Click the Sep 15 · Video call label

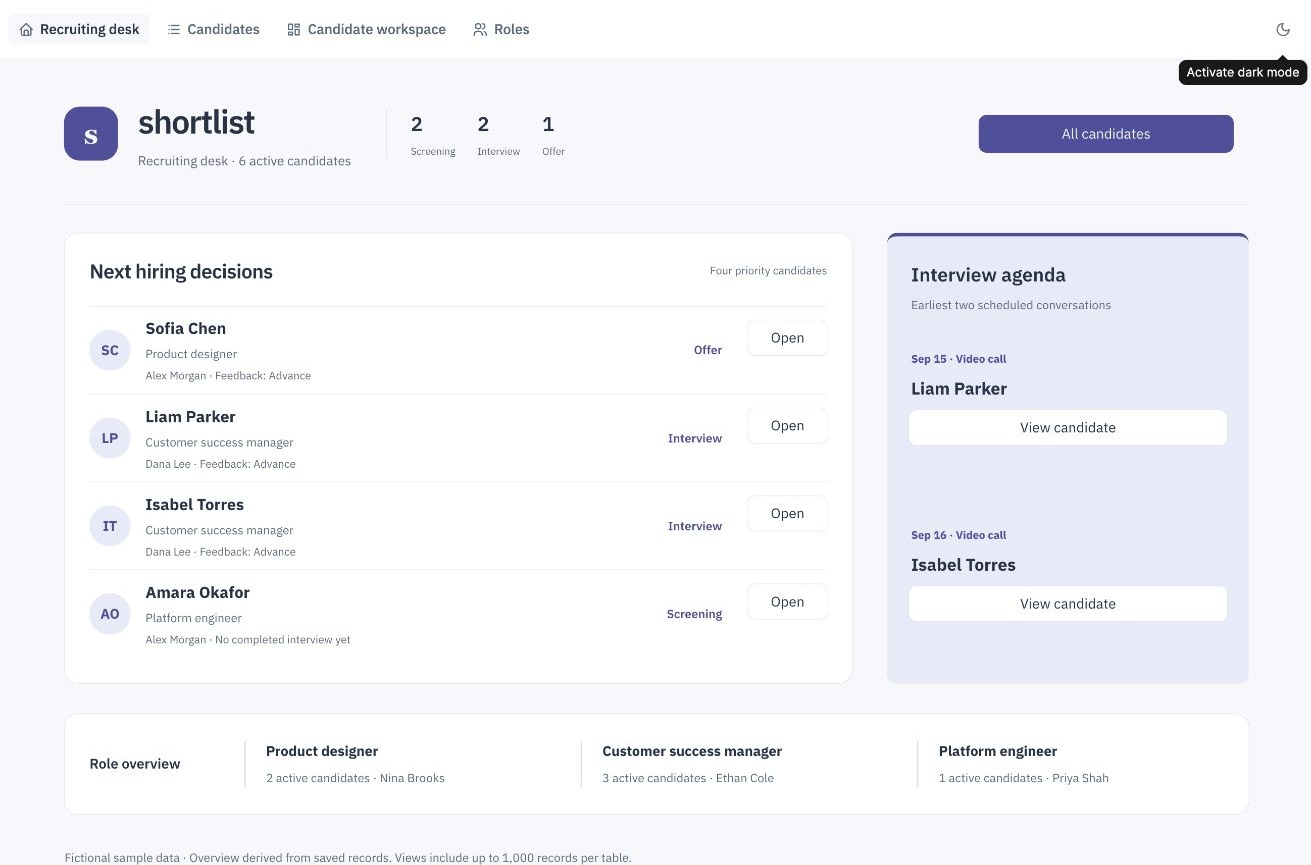[x=959, y=359]
